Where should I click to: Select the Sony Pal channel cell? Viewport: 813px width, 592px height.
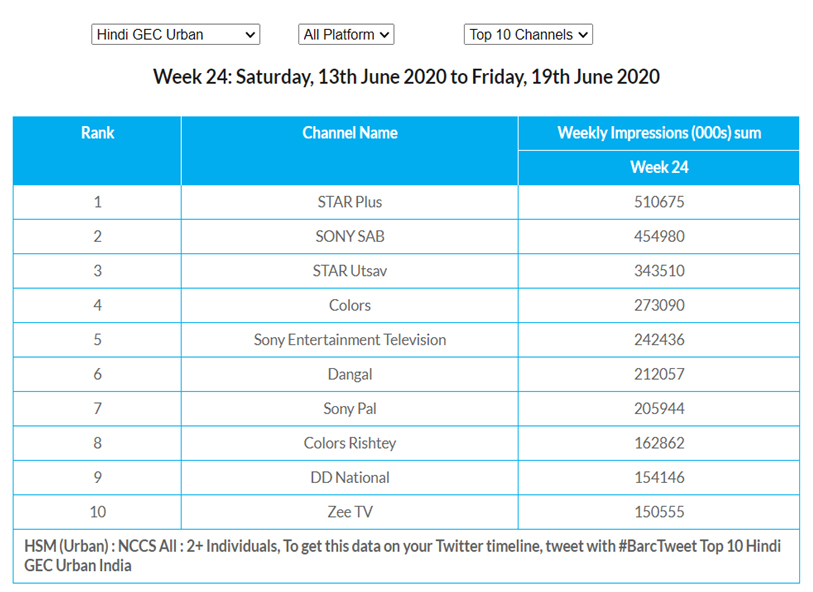pos(350,408)
